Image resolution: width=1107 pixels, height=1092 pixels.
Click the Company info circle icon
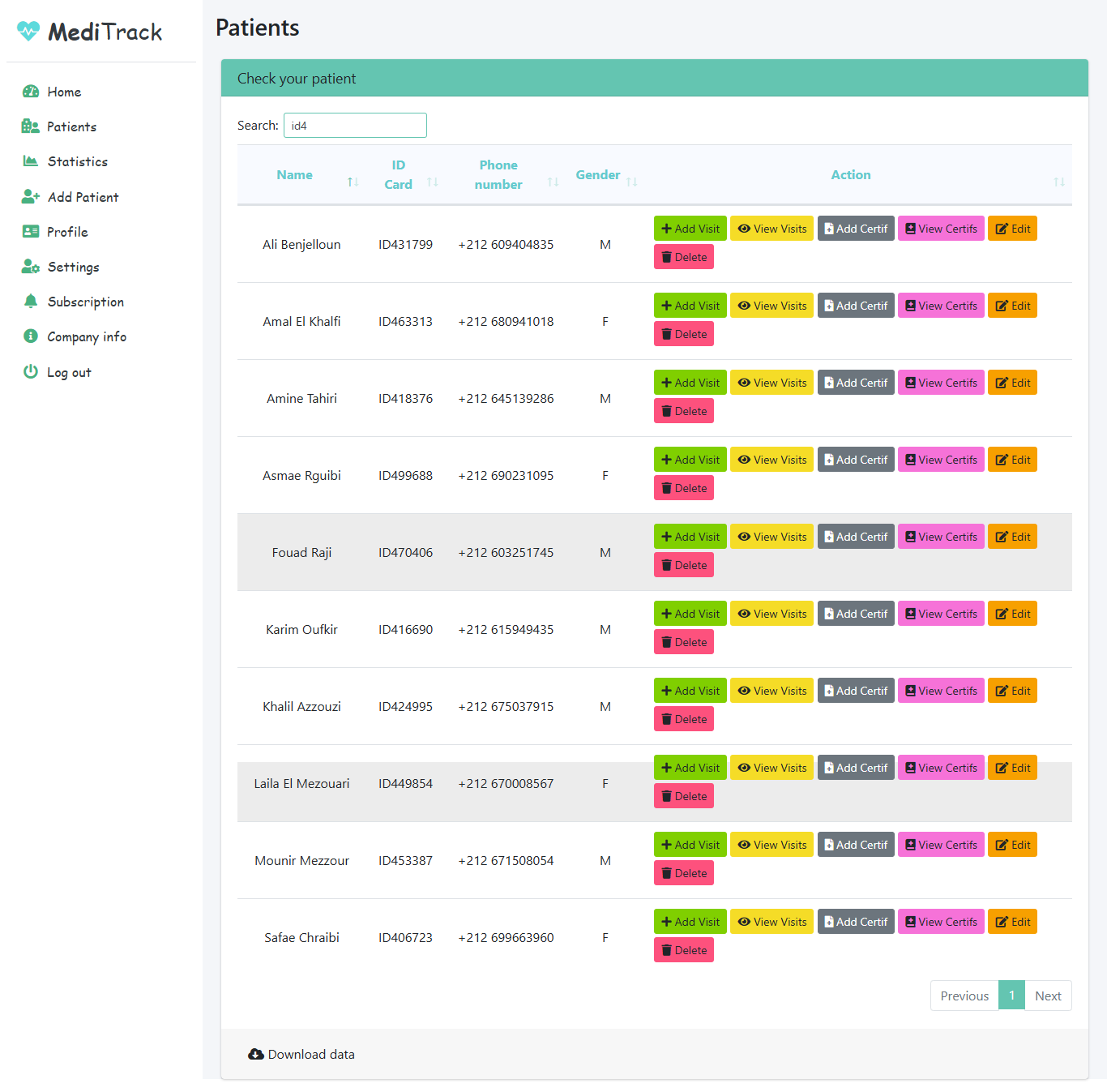31,336
